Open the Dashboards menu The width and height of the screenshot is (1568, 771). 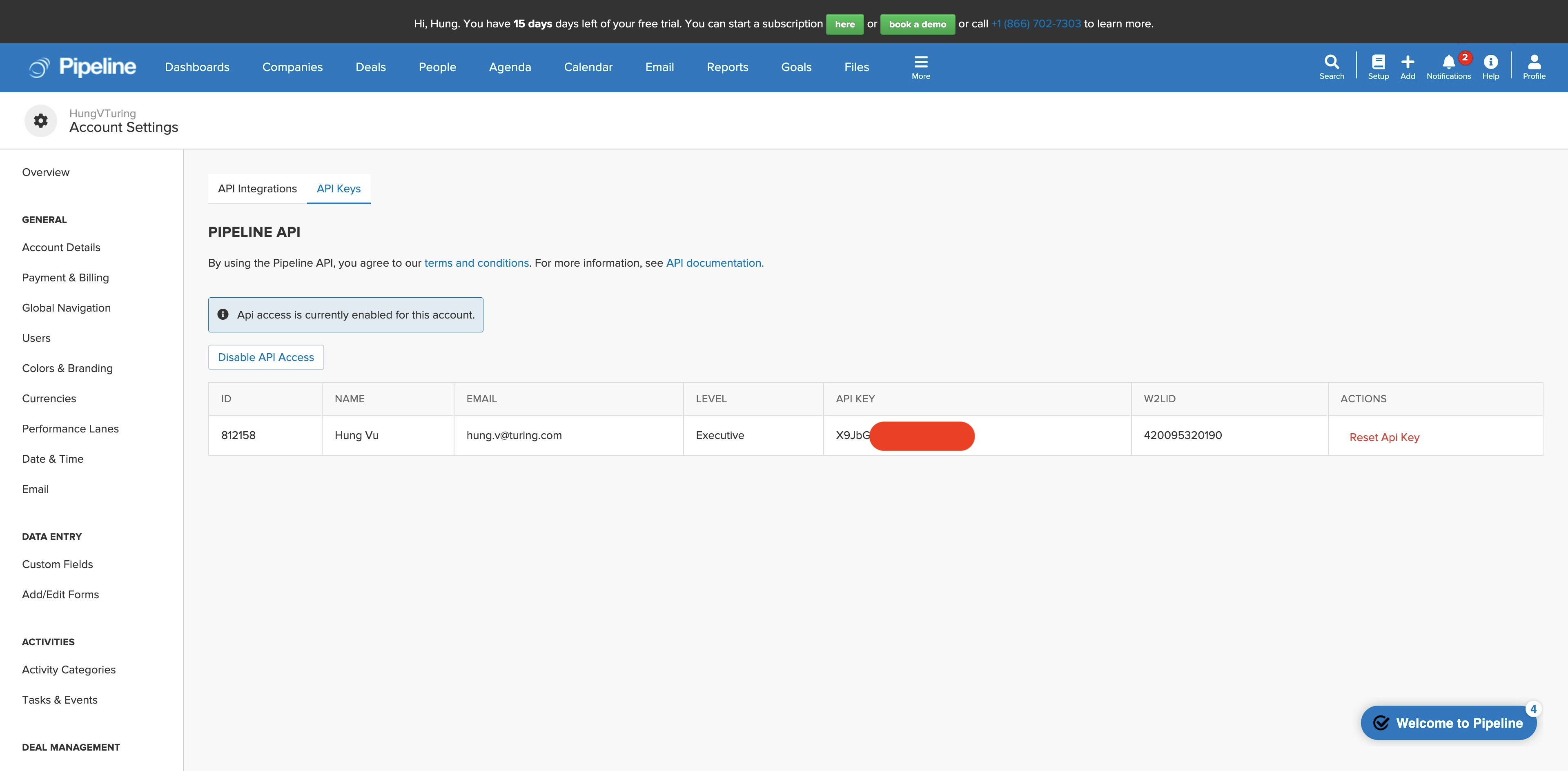point(197,67)
